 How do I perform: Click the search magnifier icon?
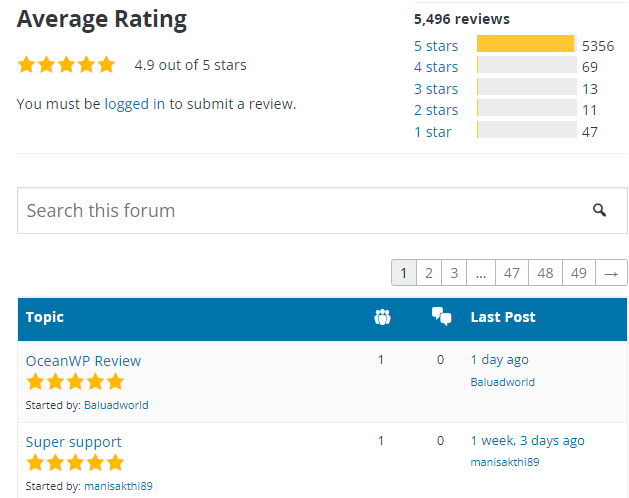point(599,210)
